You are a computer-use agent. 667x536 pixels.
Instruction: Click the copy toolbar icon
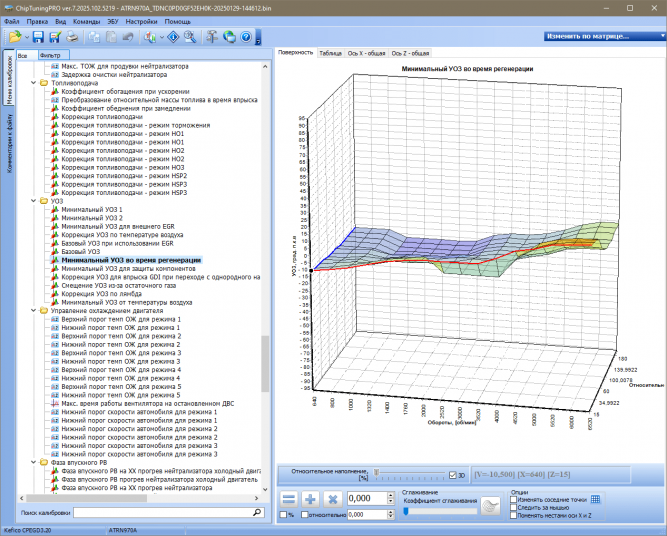(94, 37)
